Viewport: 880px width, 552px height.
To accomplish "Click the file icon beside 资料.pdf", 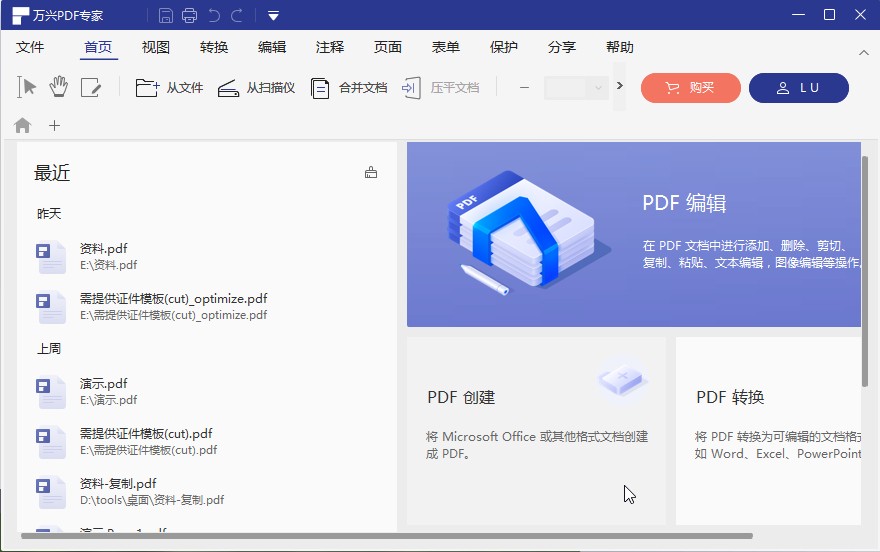I will pyautogui.click(x=51, y=257).
